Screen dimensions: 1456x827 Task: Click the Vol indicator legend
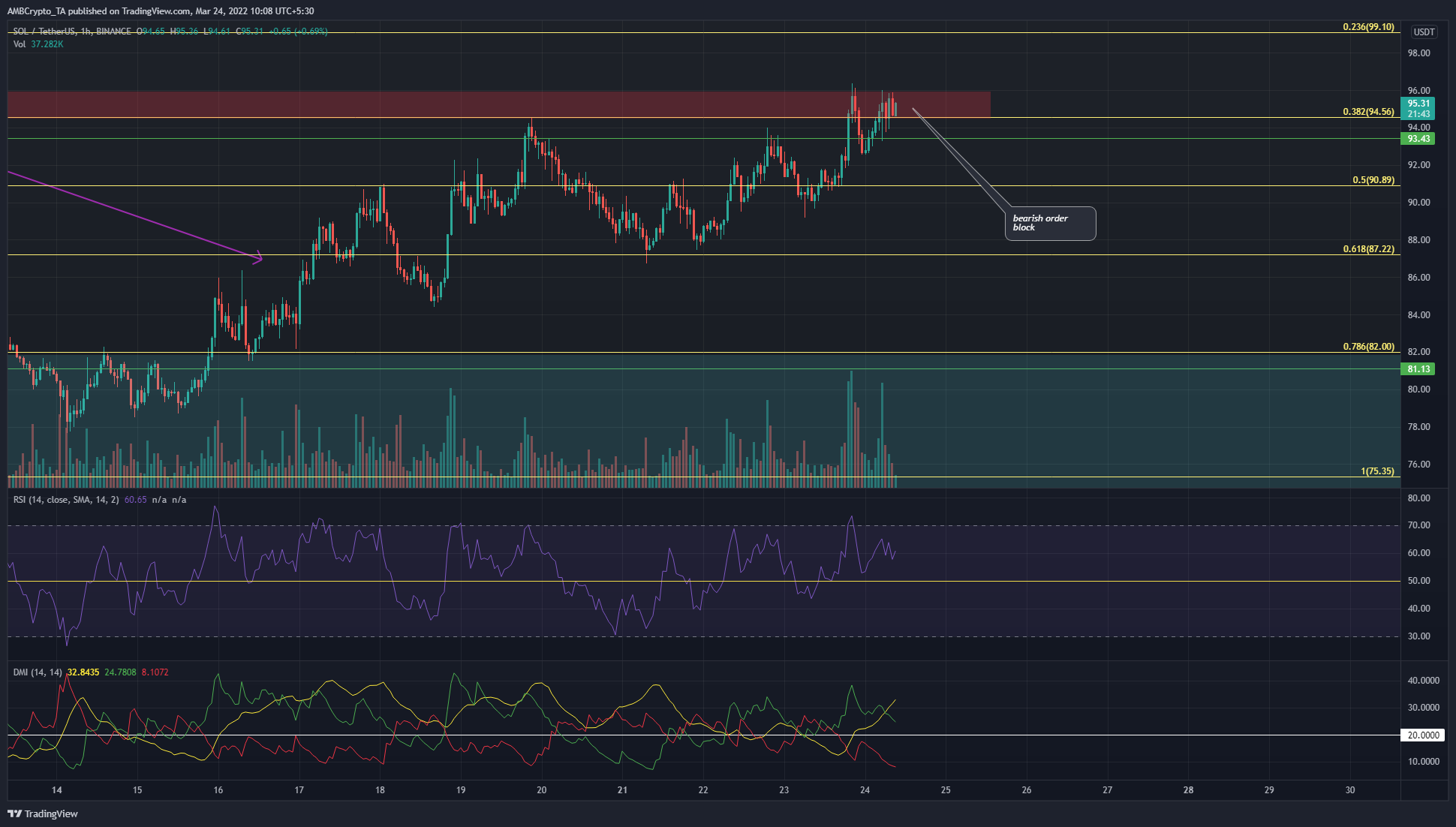point(38,44)
